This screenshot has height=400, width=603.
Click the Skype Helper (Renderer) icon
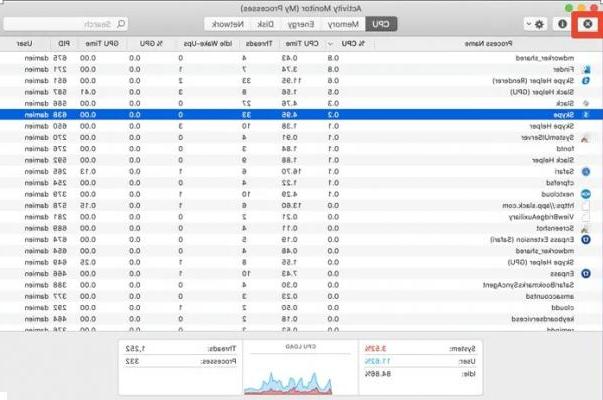coord(586,81)
